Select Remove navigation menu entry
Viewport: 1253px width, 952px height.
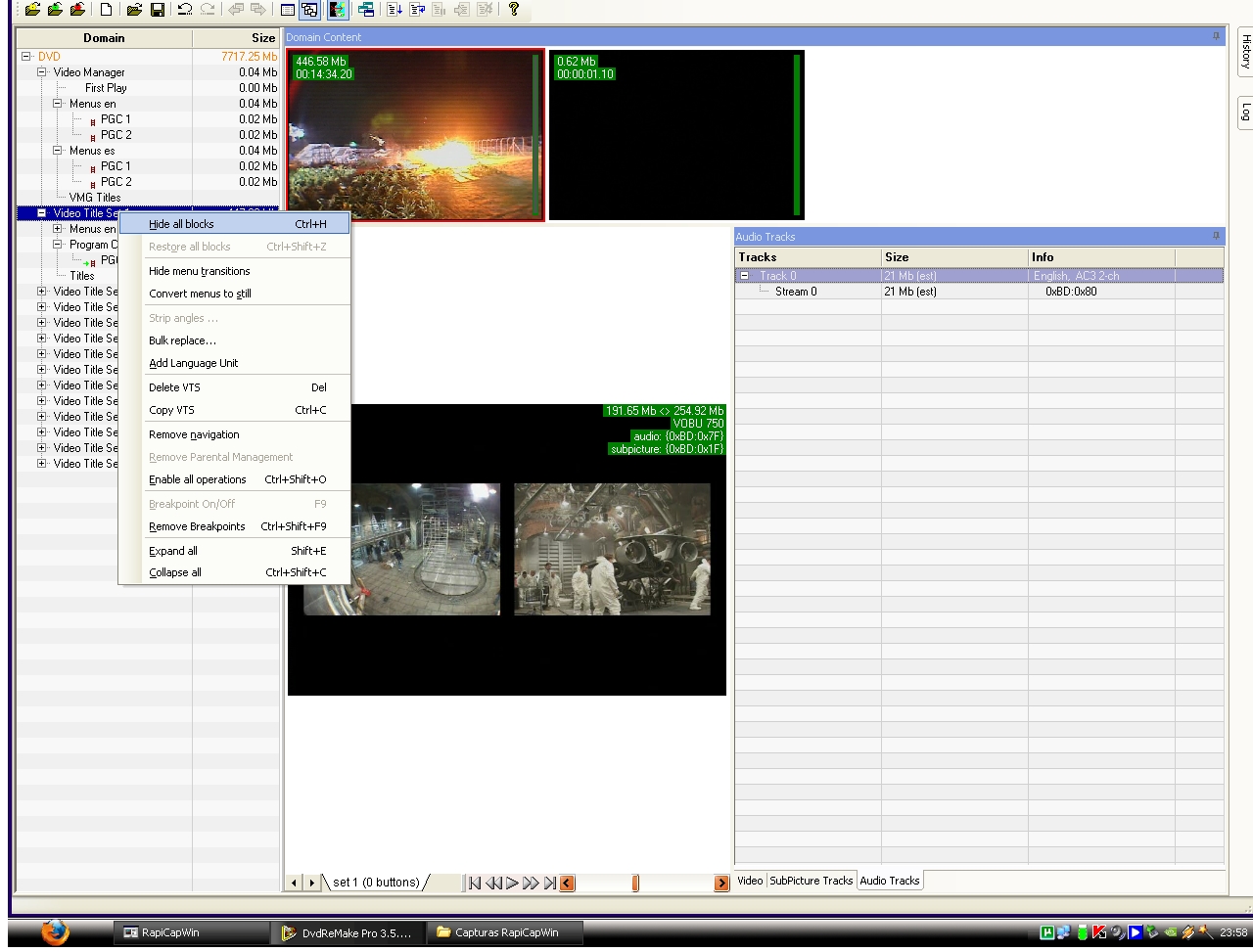point(234,434)
